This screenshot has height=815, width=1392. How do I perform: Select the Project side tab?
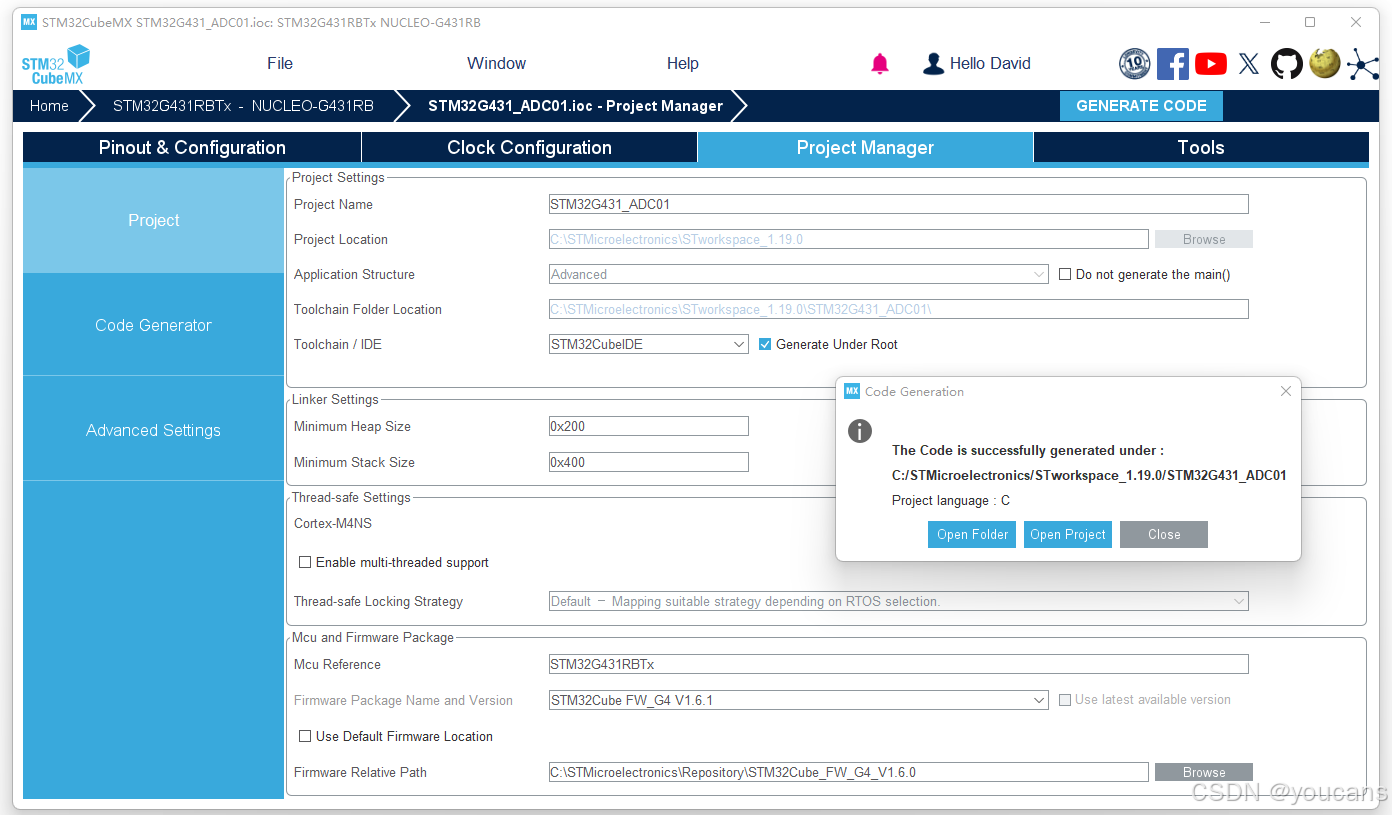(x=154, y=221)
